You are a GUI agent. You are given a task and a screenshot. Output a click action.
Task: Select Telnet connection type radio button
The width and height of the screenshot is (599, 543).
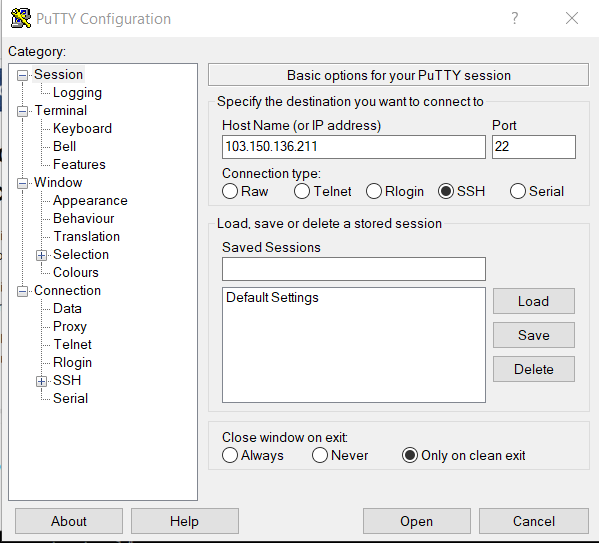tap(302, 191)
